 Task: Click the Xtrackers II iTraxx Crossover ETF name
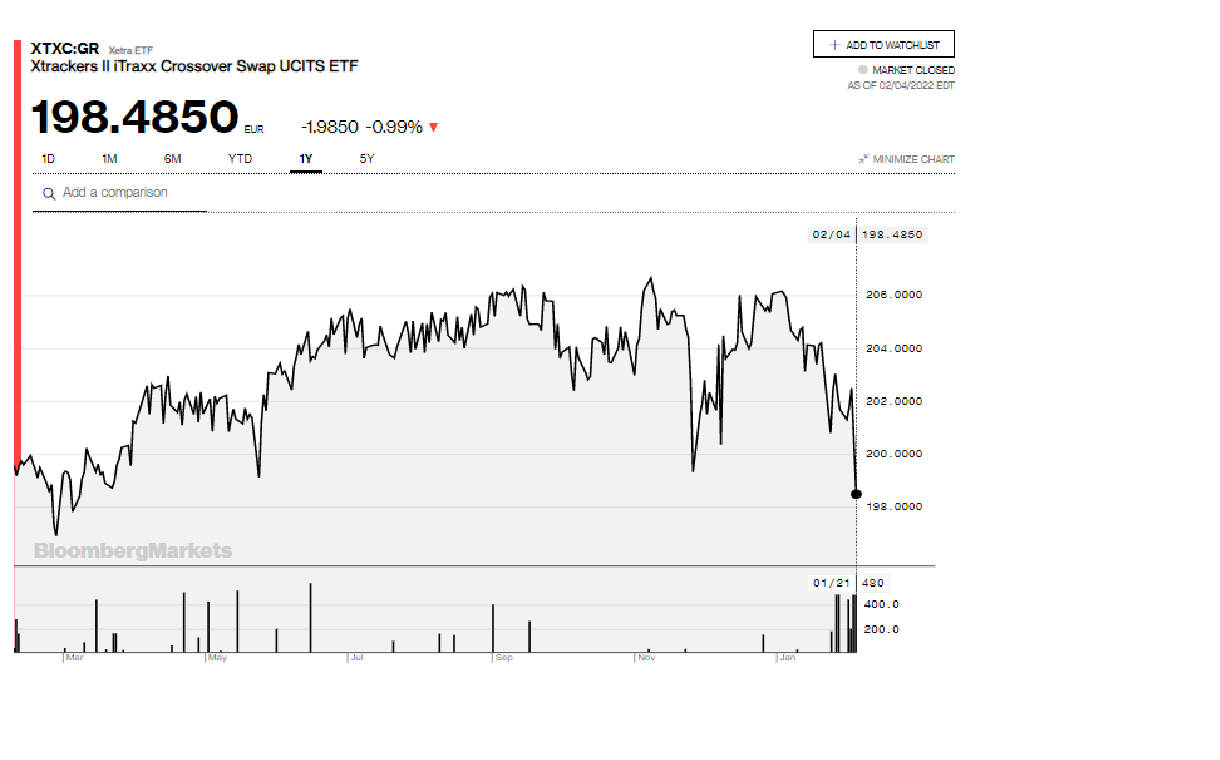[195, 66]
